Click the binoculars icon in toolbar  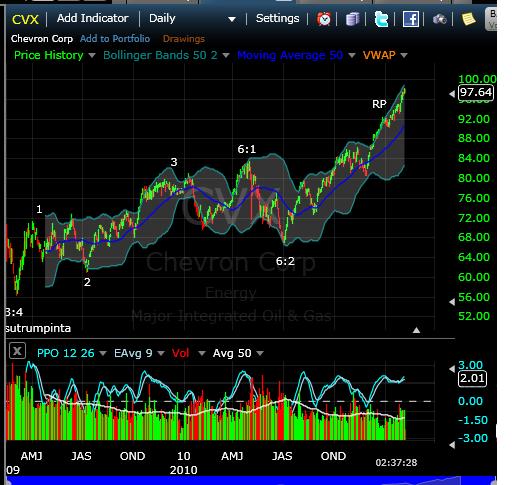(x=440, y=19)
